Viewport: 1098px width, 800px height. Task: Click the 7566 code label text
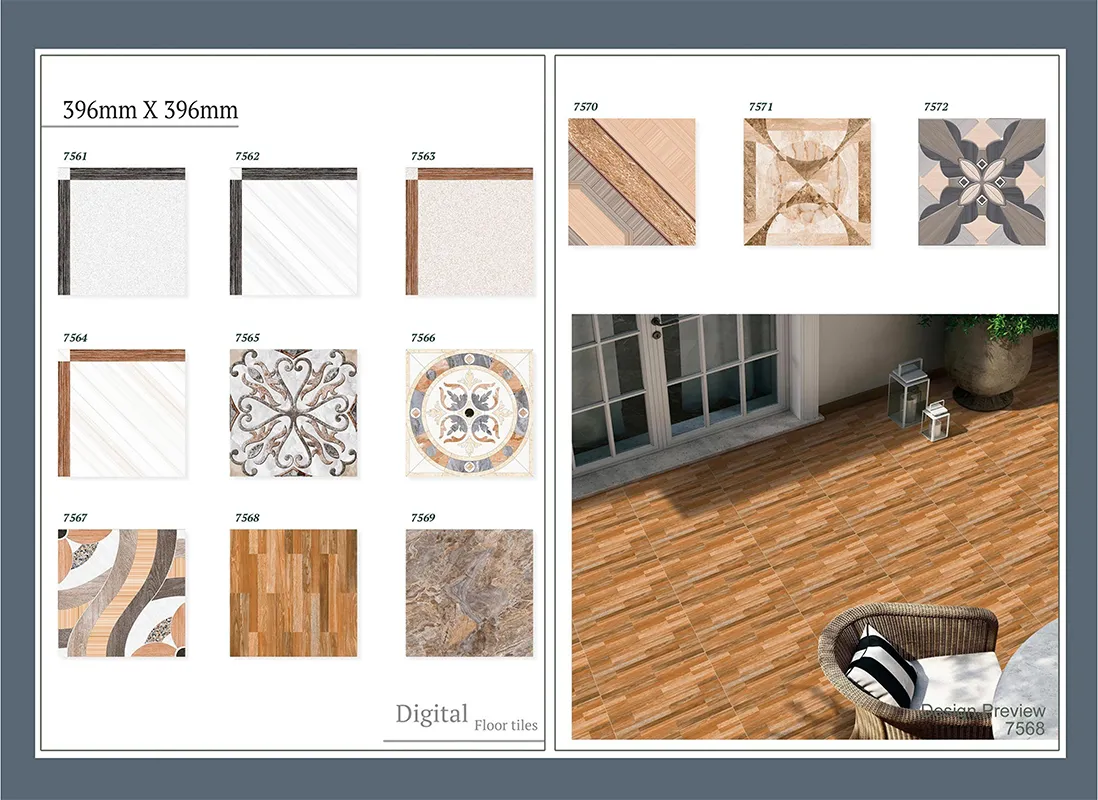pyautogui.click(x=423, y=338)
